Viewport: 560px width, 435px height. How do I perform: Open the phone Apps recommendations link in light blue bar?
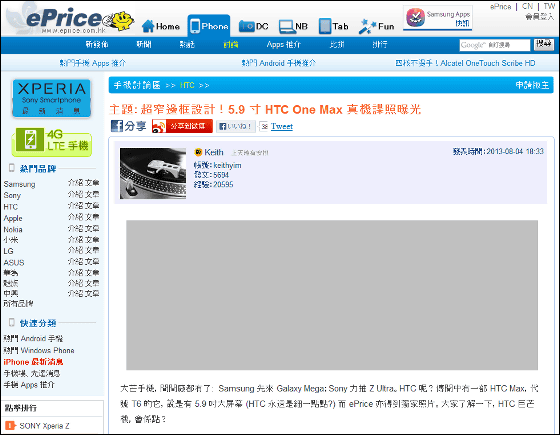(93, 63)
